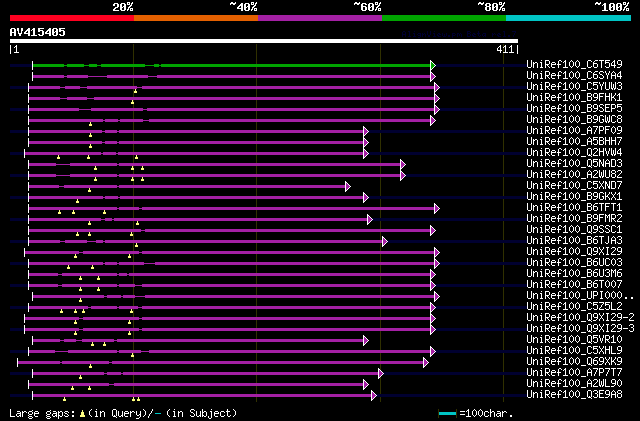Click the UniRef100_Q5NAD3 label

[x=574, y=164]
